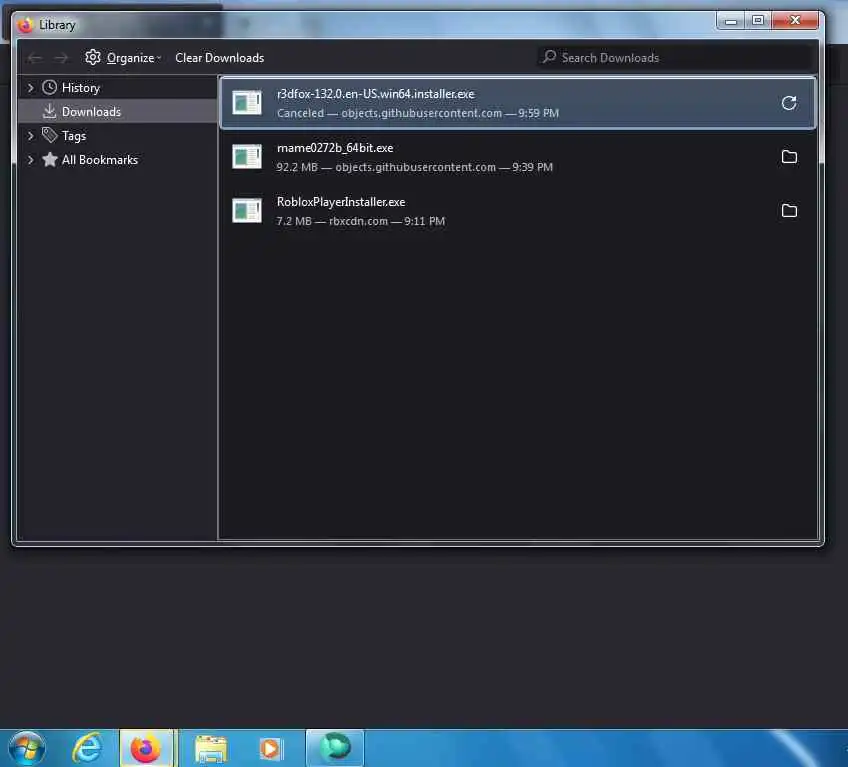Expand the History tree node
Viewport: 848px width, 767px height.
30,87
